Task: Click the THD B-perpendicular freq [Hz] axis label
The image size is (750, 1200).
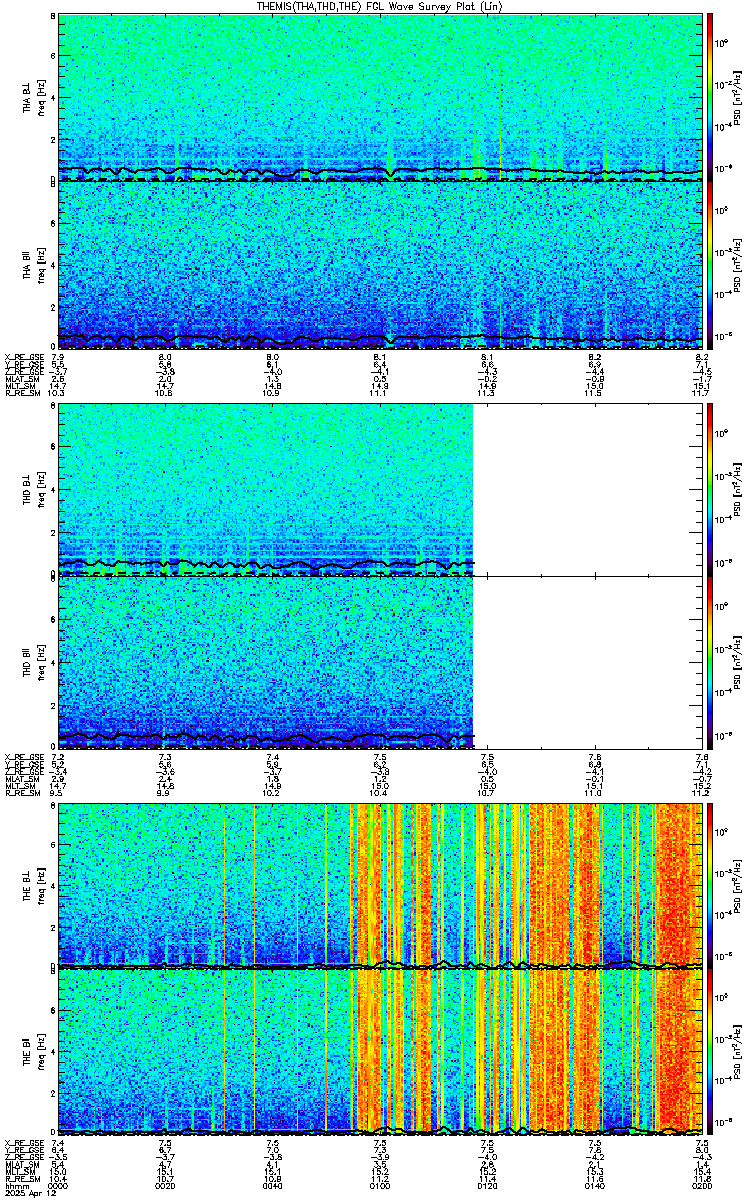Action: tap(41, 490)
